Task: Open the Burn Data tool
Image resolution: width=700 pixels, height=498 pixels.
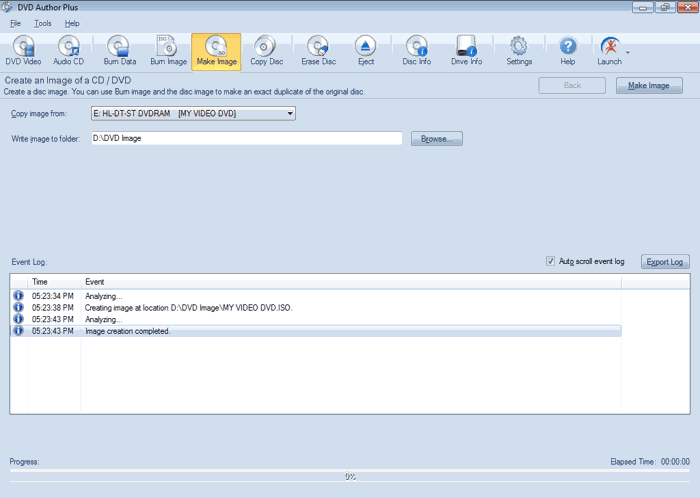Action: point(119,50)
